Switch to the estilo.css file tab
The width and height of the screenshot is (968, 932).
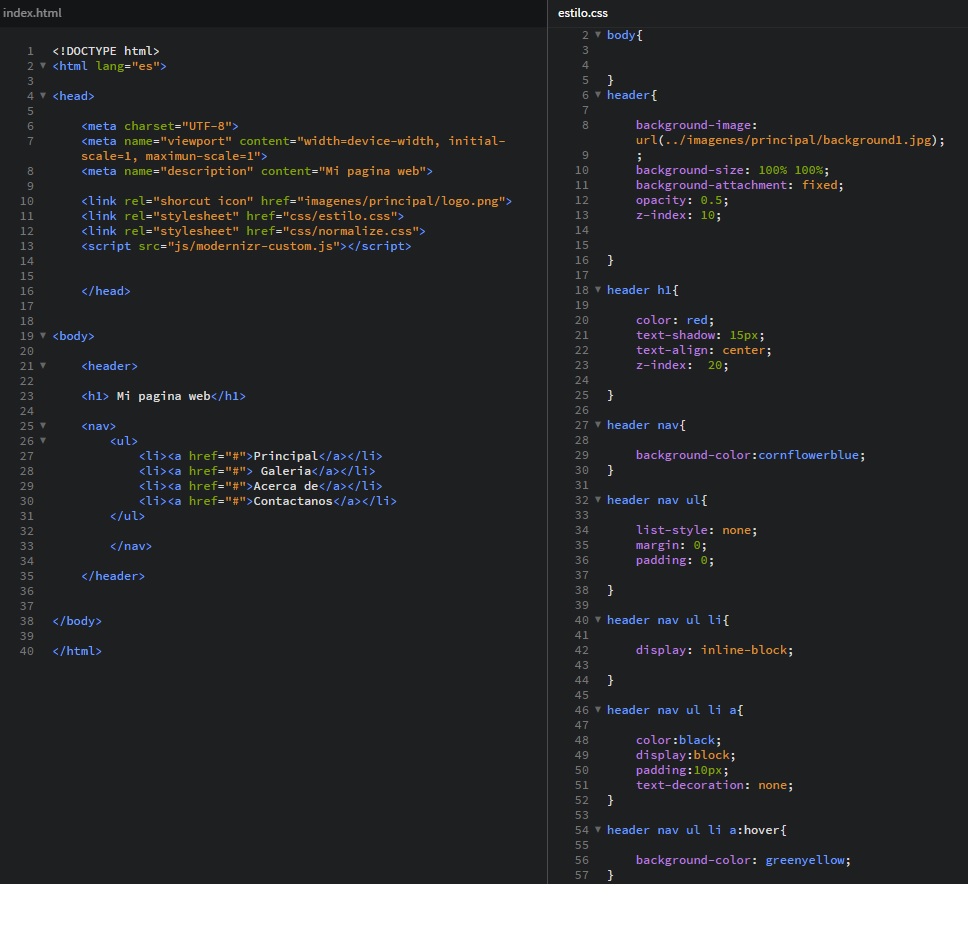582,13
